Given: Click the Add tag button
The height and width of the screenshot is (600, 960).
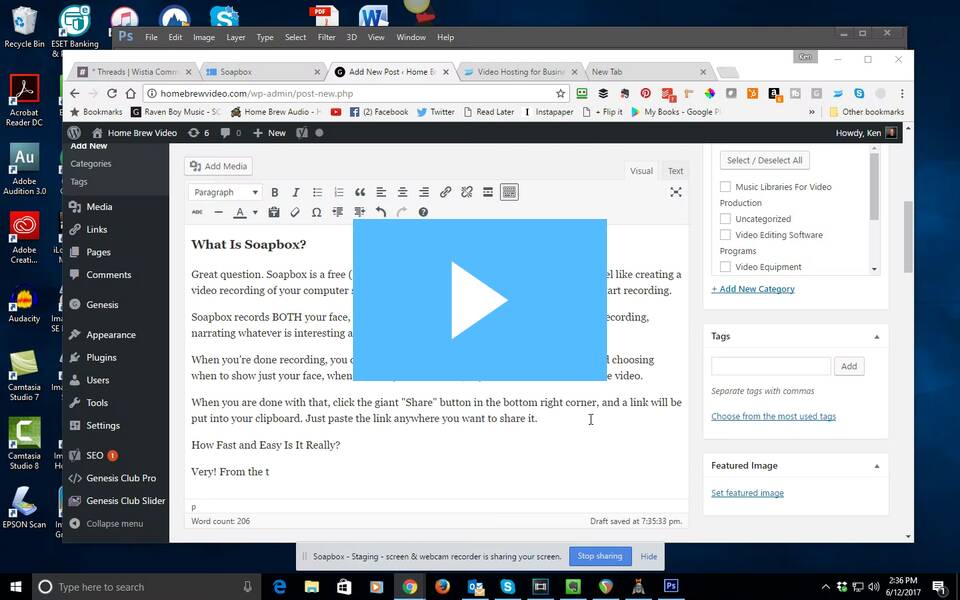Looking at the screenshot, I should tap(849, 366).
